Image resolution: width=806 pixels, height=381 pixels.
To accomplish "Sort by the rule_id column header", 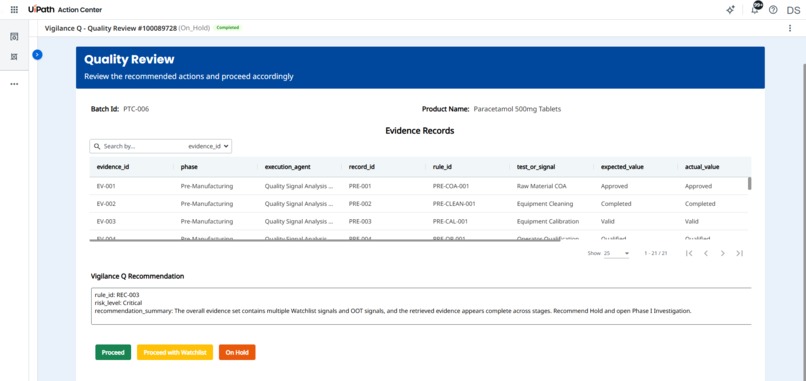I will [442, 167].
